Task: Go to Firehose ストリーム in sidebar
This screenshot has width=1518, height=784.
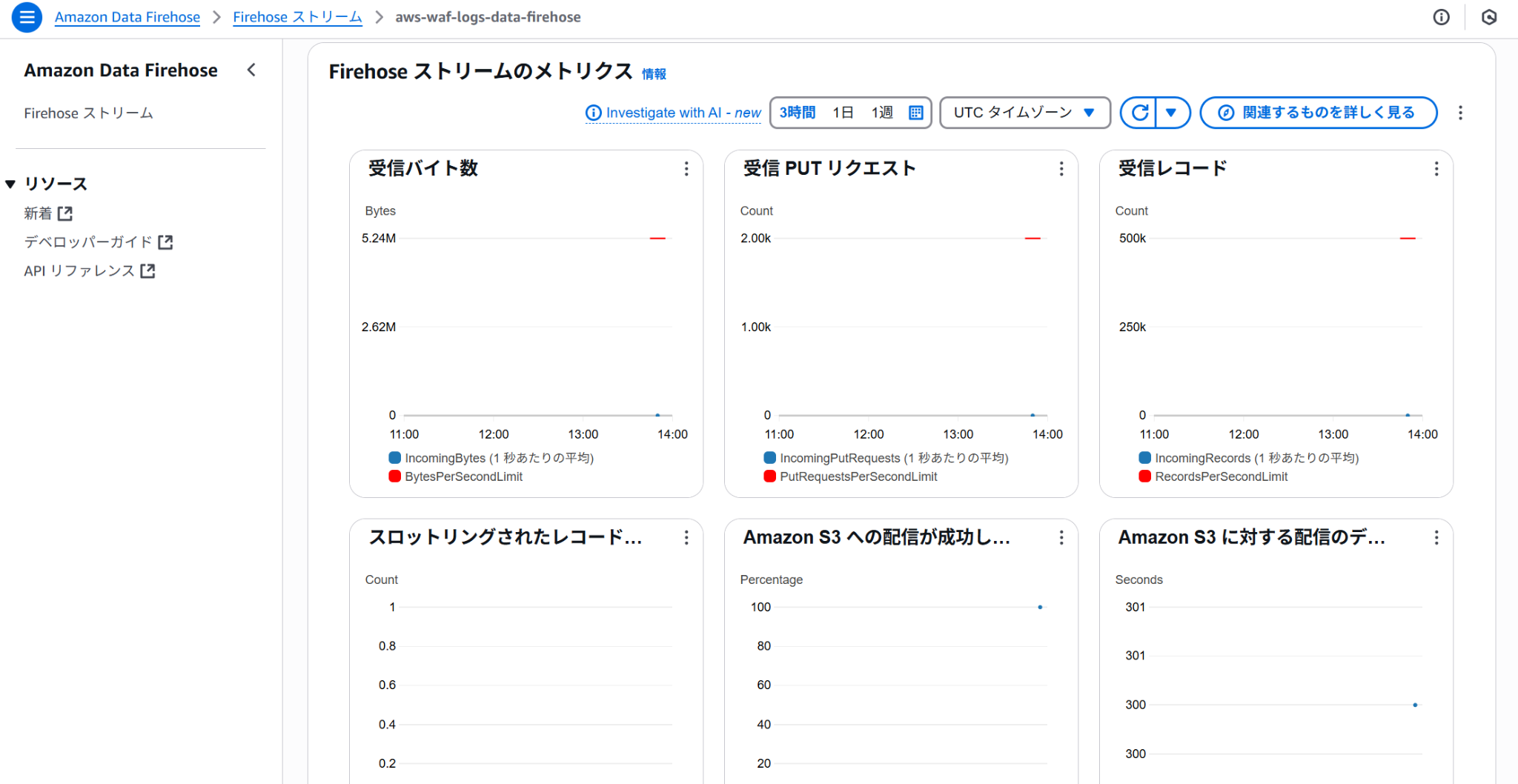Action: point(88,113)
